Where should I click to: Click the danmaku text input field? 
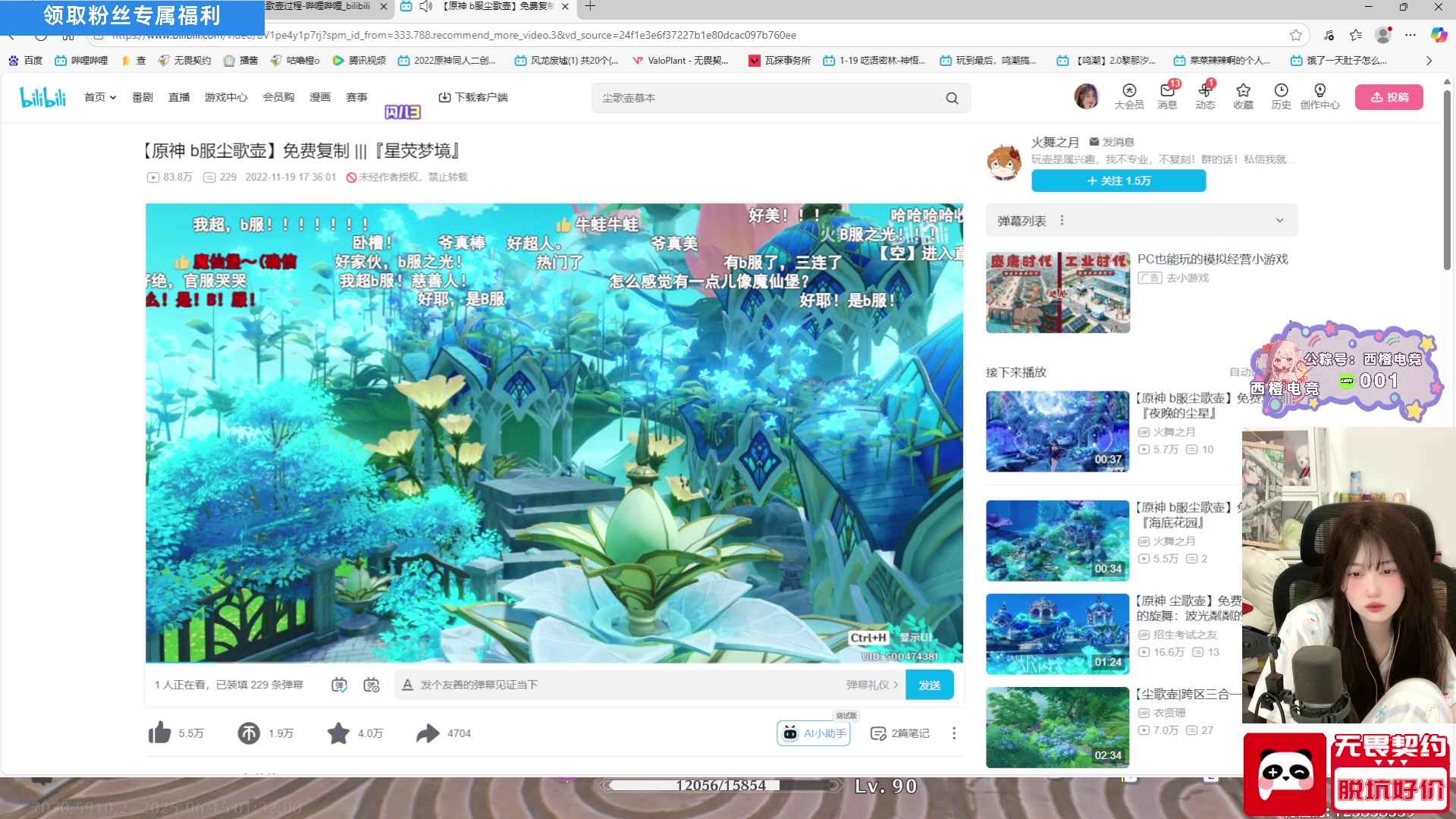(x=629, y=685)
